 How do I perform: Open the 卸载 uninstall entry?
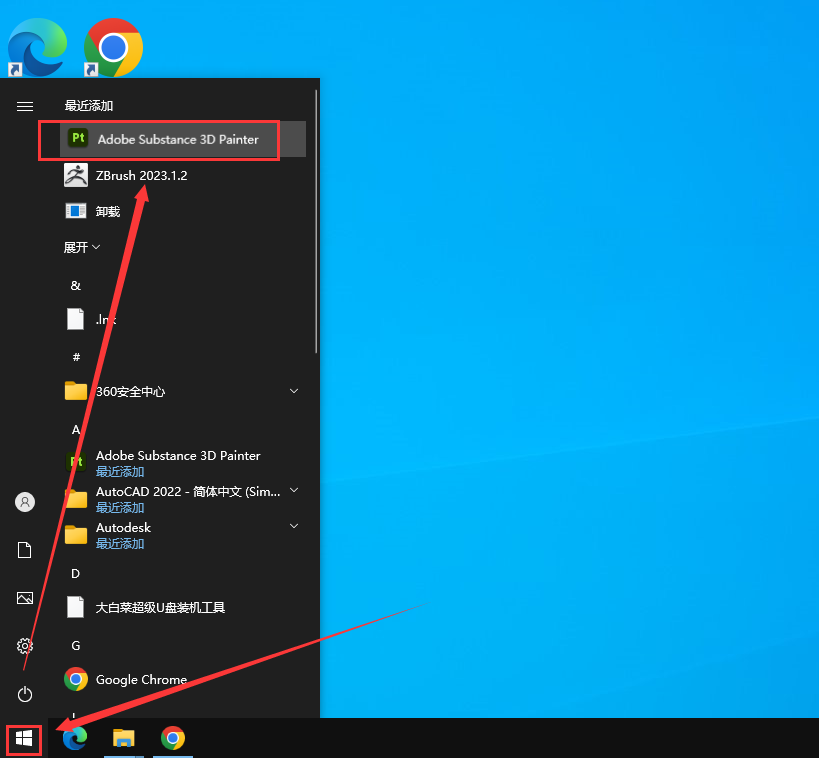pyautogui.click(x=183, y=212)
